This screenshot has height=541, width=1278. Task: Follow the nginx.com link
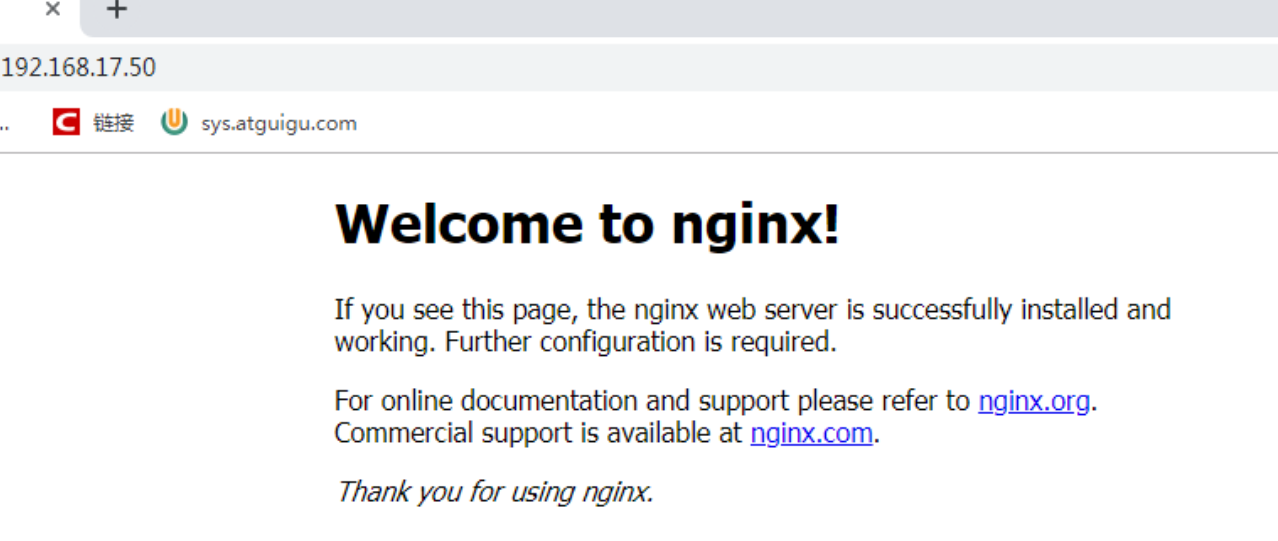[811, 433]
